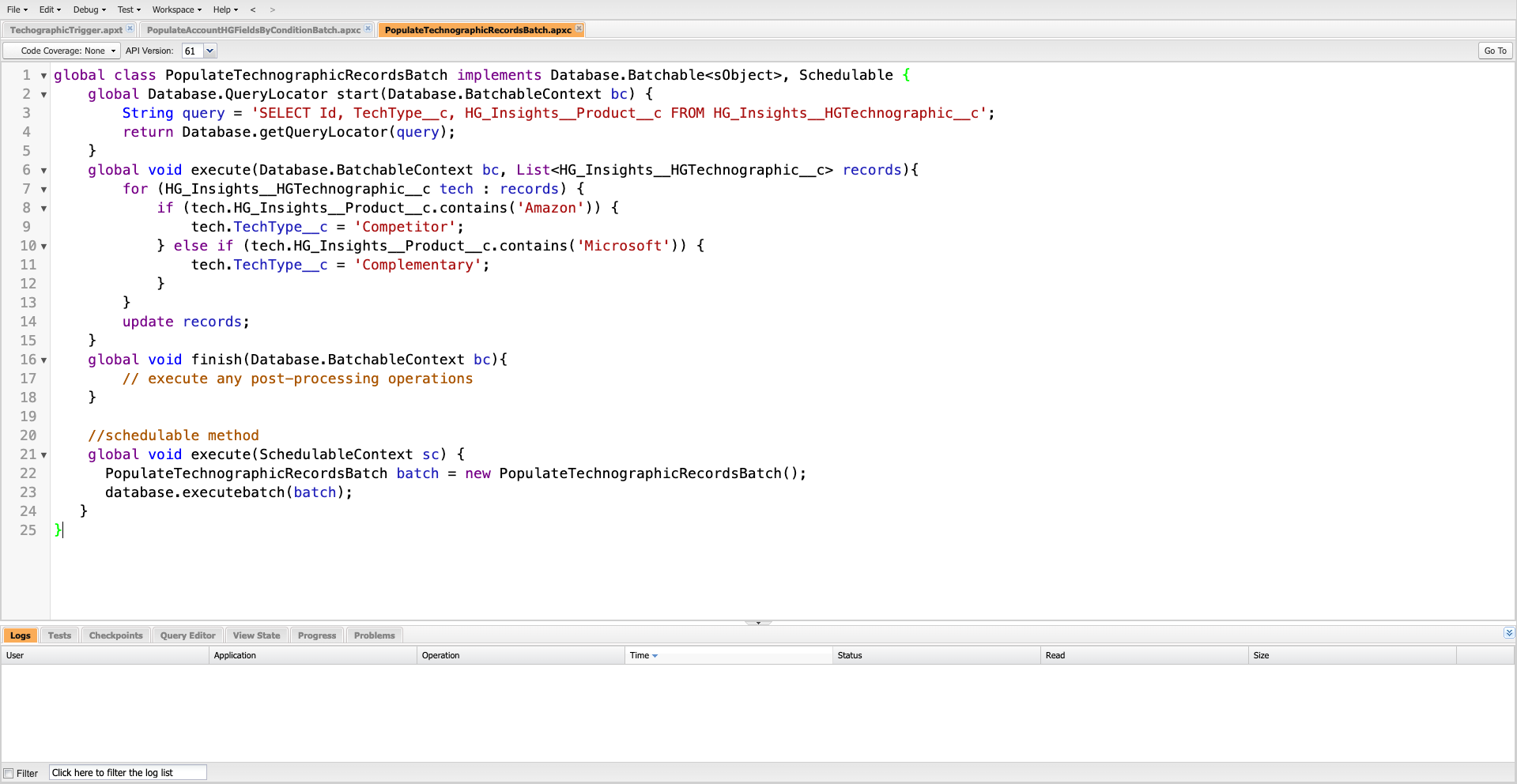This screenshot has height=784, width=1517.
Task: Click the panel splitter collapse handle
Action: click(758, 623)
